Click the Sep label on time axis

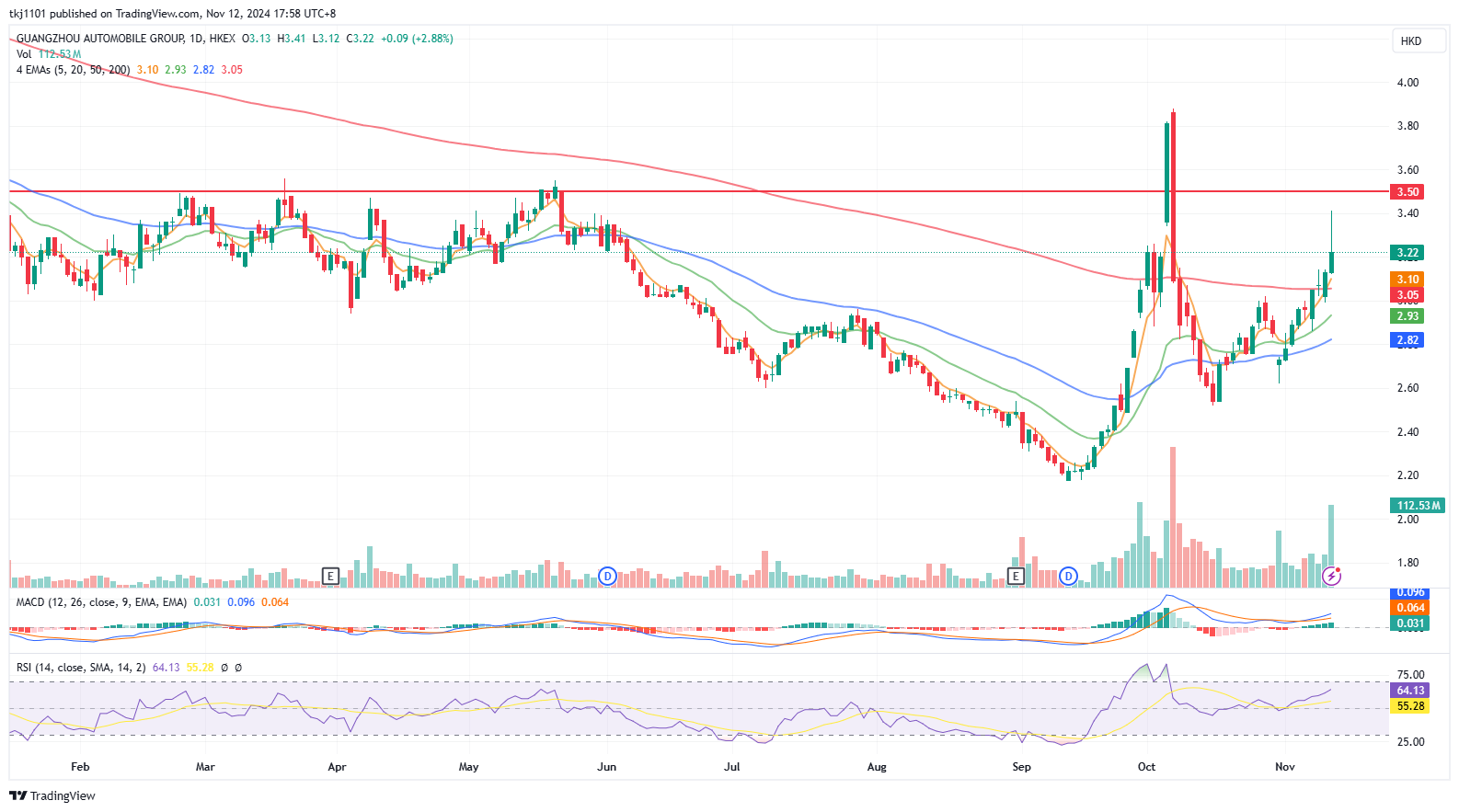tap(1021, 767)
